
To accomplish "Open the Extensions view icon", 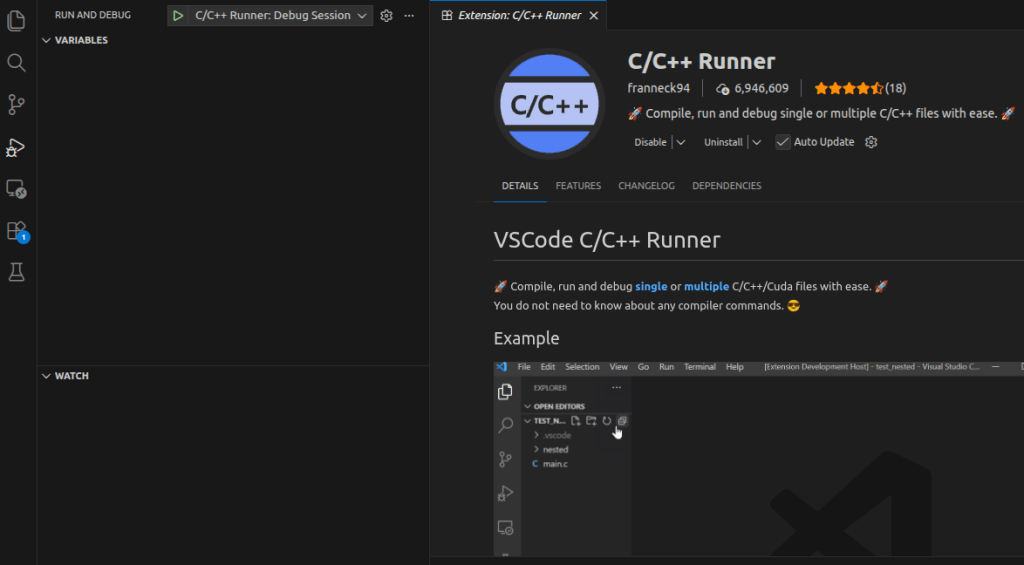I will click(16, 230).
